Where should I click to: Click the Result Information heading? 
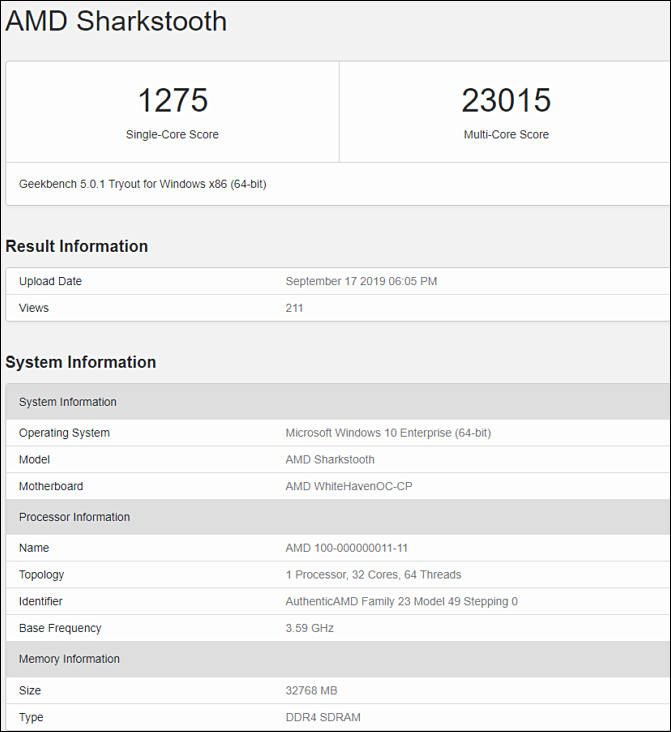[x=77, y=246]
